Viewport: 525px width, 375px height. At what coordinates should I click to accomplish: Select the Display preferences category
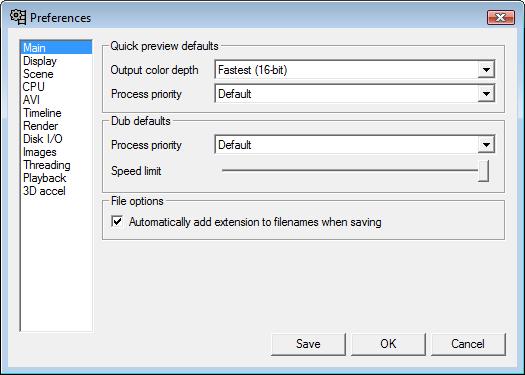point(40,61)
